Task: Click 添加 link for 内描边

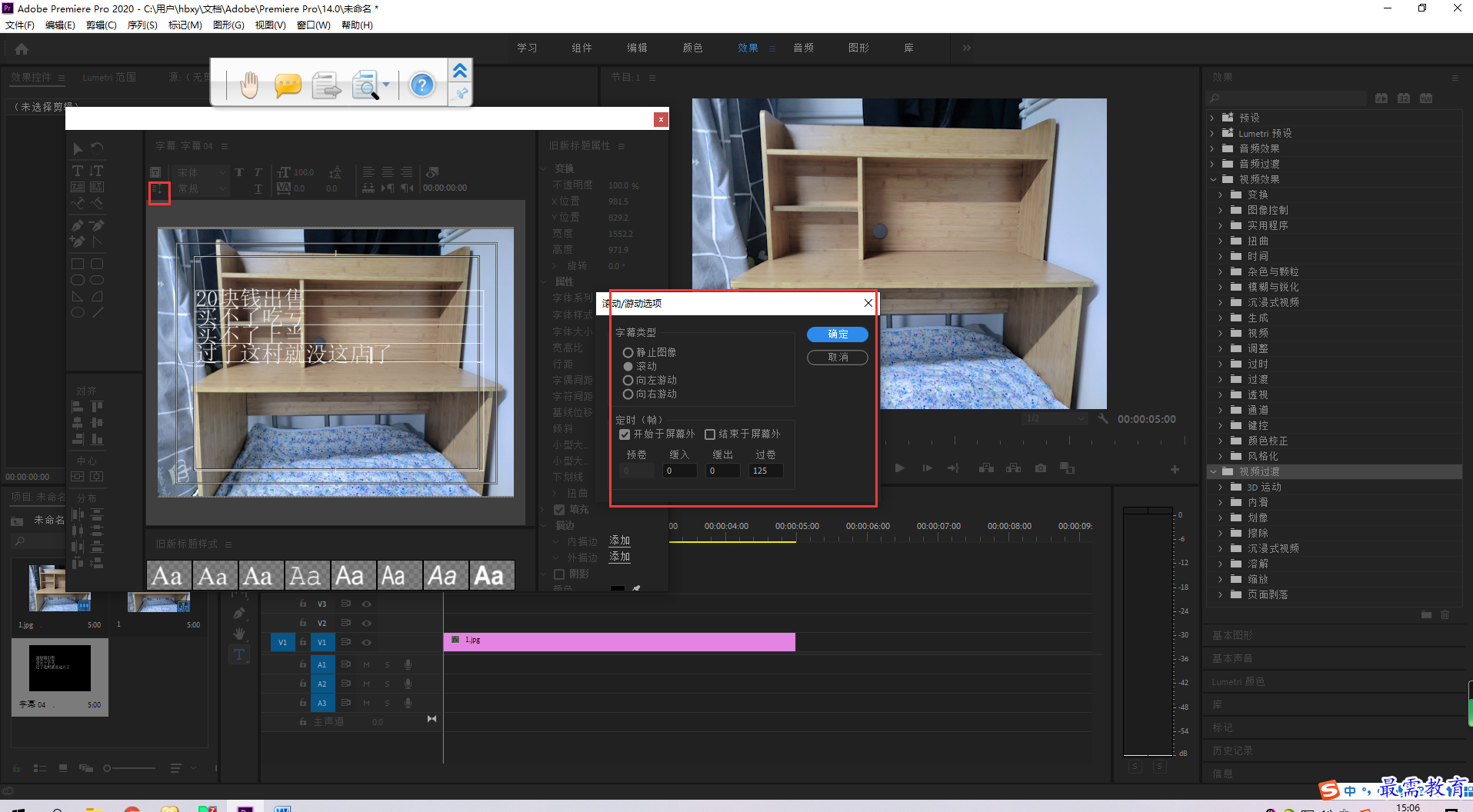Action: (619, 541)
